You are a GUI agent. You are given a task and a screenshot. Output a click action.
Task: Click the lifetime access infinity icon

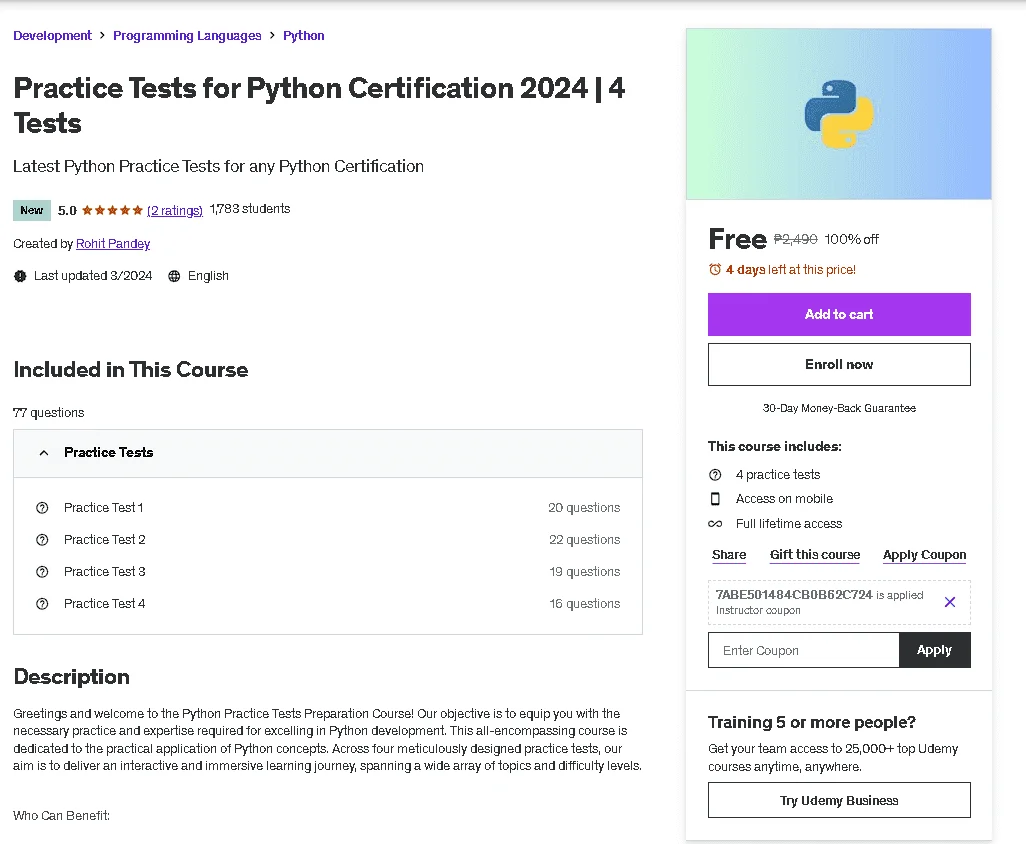click(715, 523)
